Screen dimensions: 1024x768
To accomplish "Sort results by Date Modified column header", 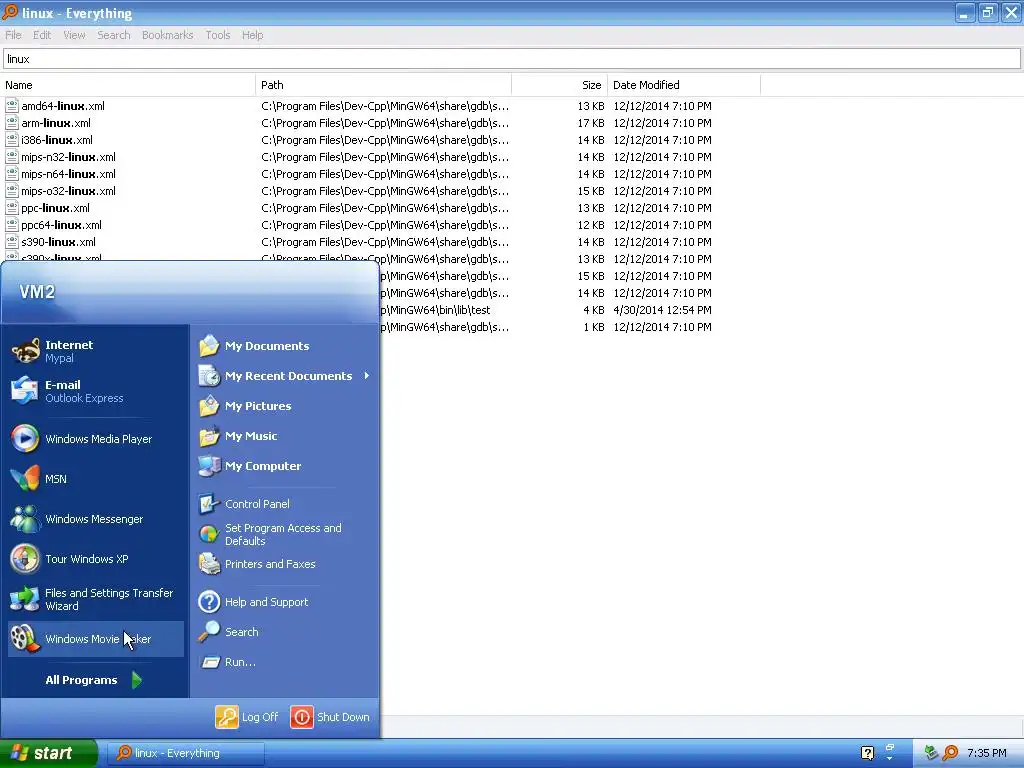I will point(684,85).
